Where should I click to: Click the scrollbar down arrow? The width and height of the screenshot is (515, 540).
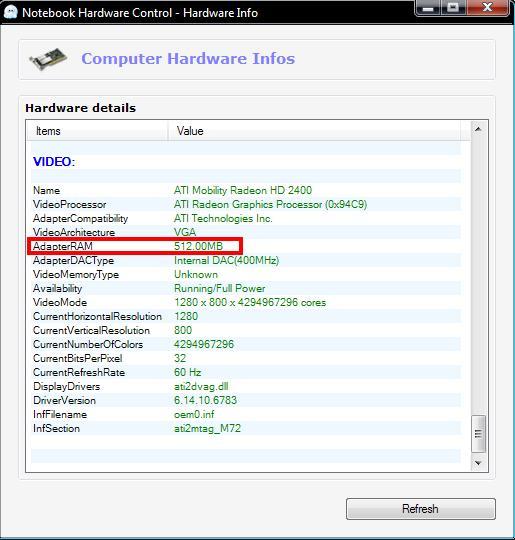click(478, 463)
